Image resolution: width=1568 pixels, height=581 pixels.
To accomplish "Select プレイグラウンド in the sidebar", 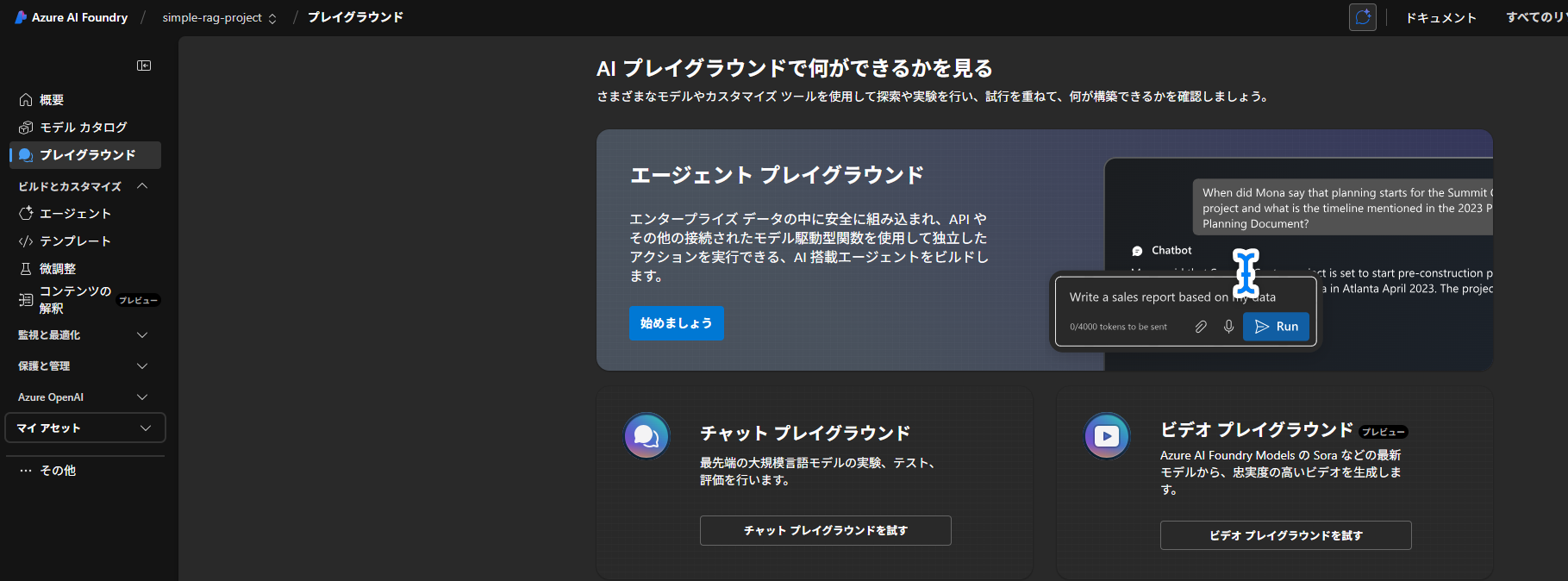I will point(85,155).
